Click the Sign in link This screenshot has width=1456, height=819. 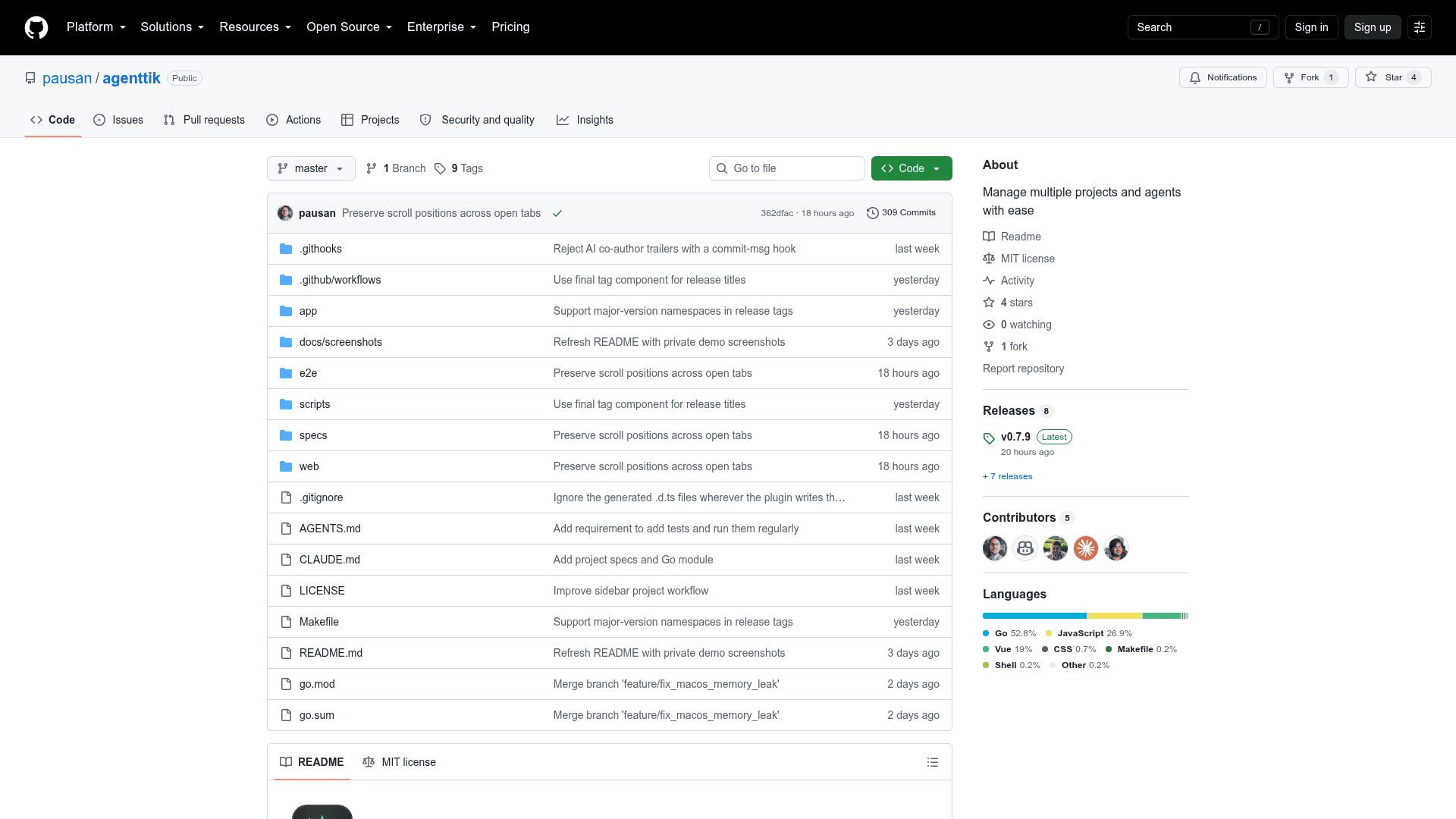[1311, 27]
